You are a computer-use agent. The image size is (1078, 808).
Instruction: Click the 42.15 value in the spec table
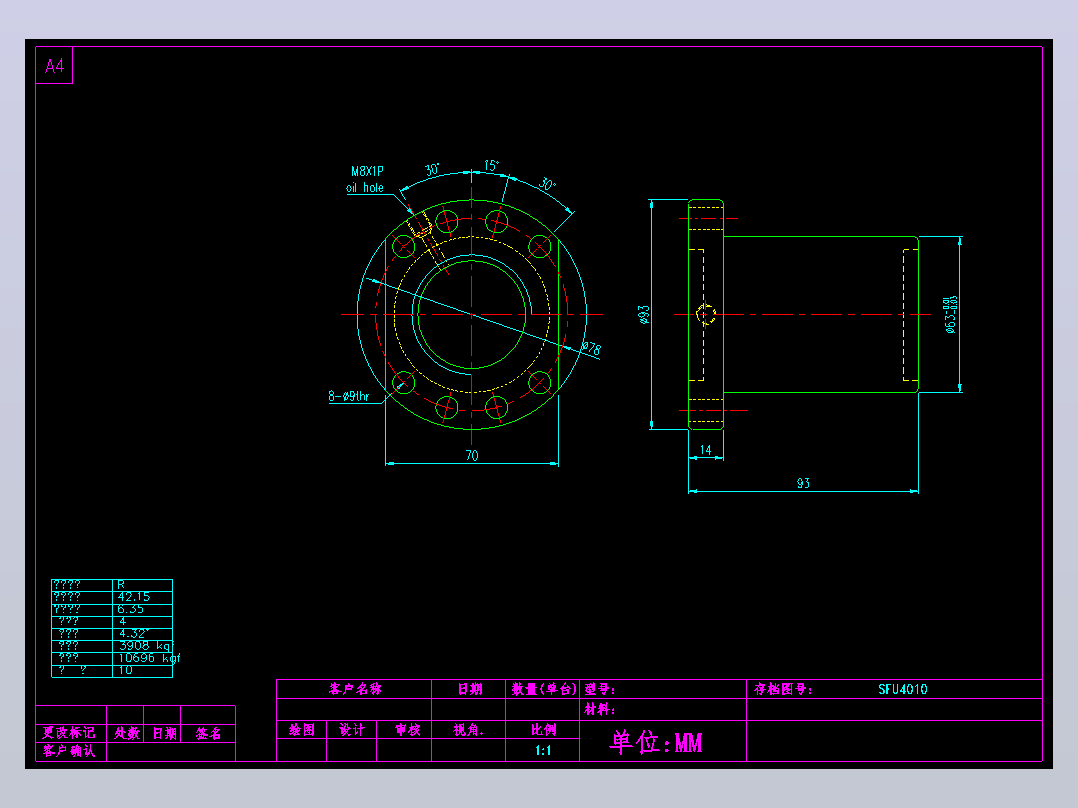133,597
